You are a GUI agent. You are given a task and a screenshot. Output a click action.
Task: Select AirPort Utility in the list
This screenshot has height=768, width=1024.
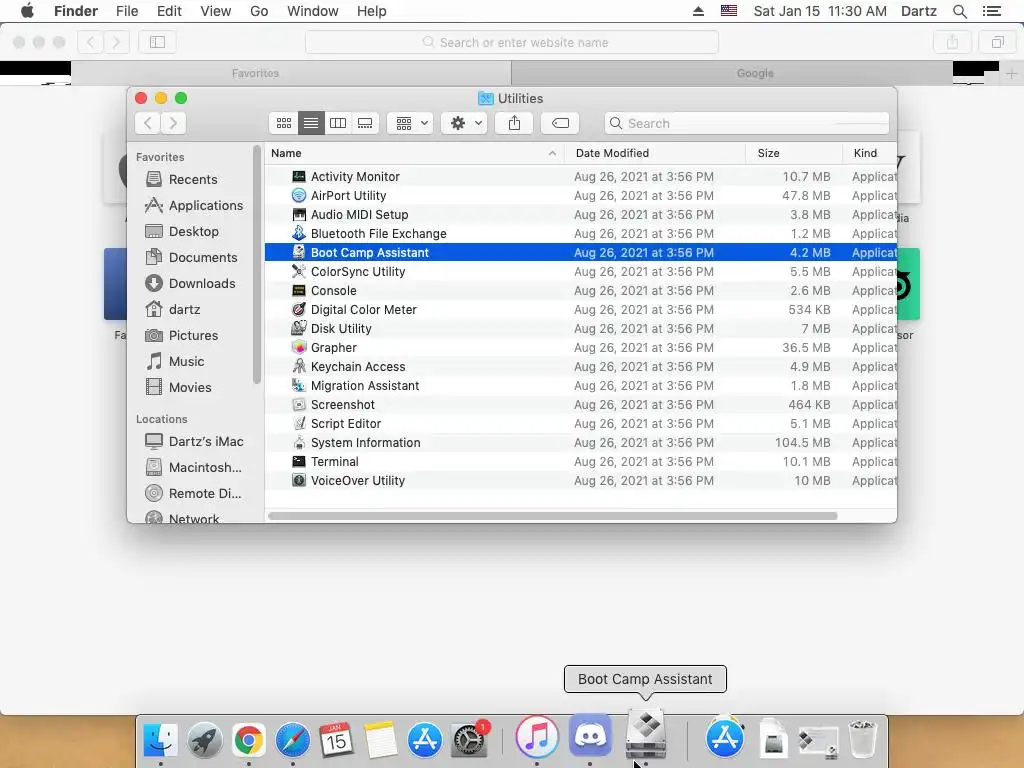pos(581,195)
